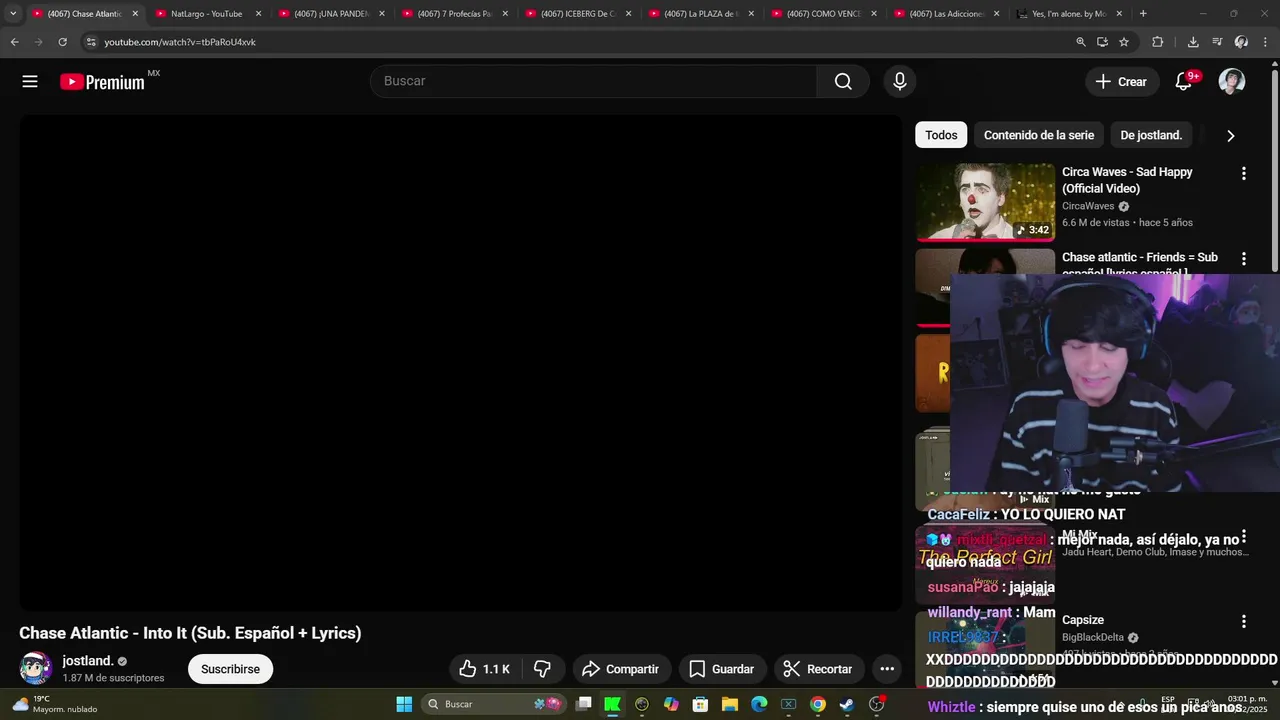Viewport: 1280px width, 720px height.
Task: Select the Contenido de la serie chip
Action: [1039, 135]
